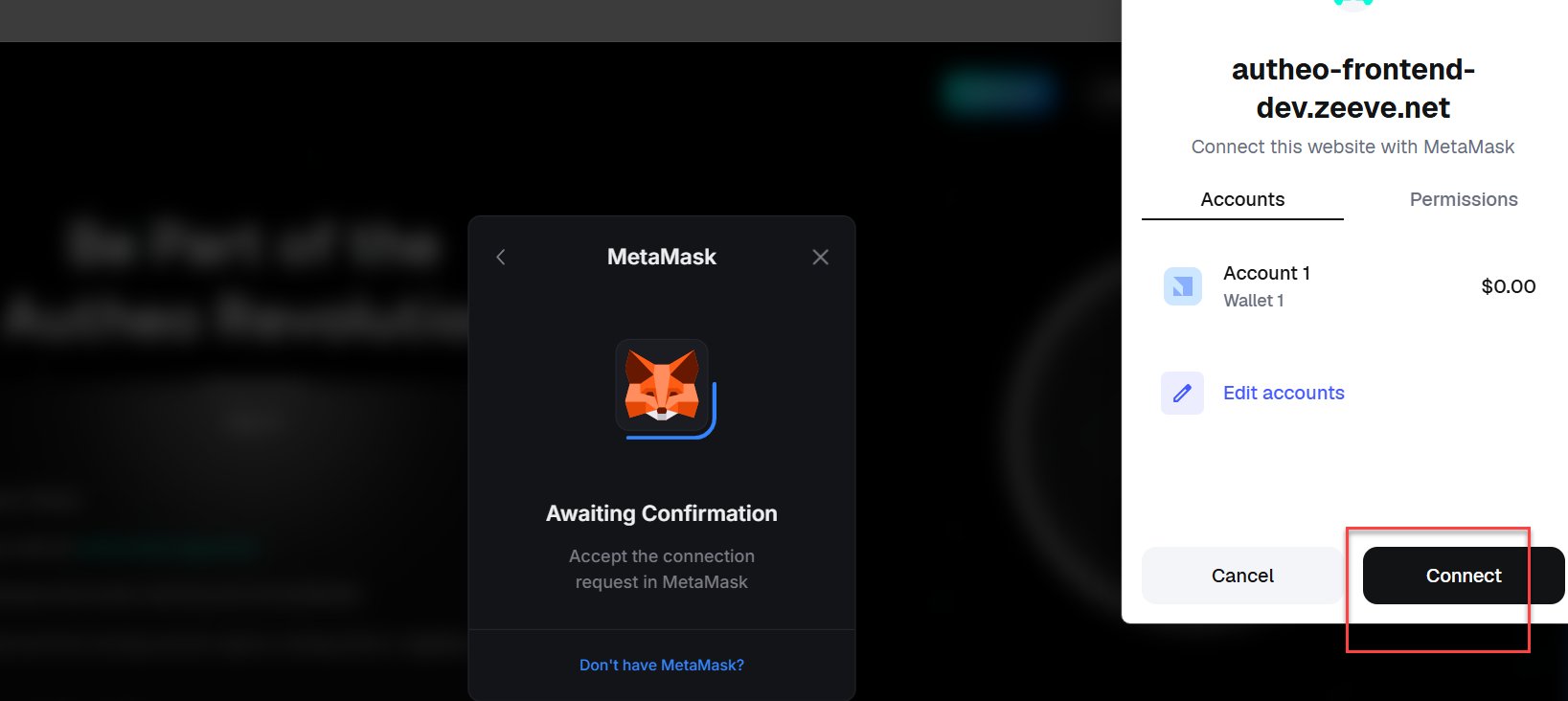Open the Edit accounts link
The width and height of the screenshot is (1568, 701).
point(1284,393)
